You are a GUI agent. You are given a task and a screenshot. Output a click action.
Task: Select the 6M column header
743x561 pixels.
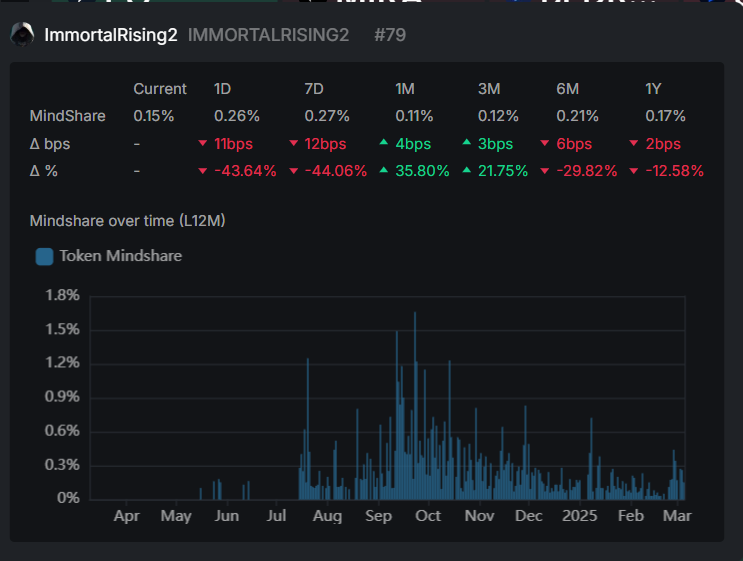tap(568, 89)
